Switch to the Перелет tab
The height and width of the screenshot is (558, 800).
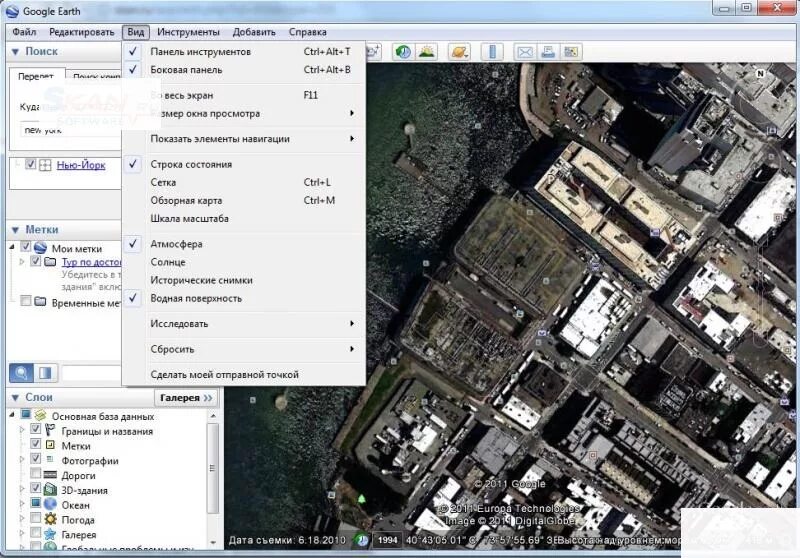pyautogui.click(x=37, y=77)
